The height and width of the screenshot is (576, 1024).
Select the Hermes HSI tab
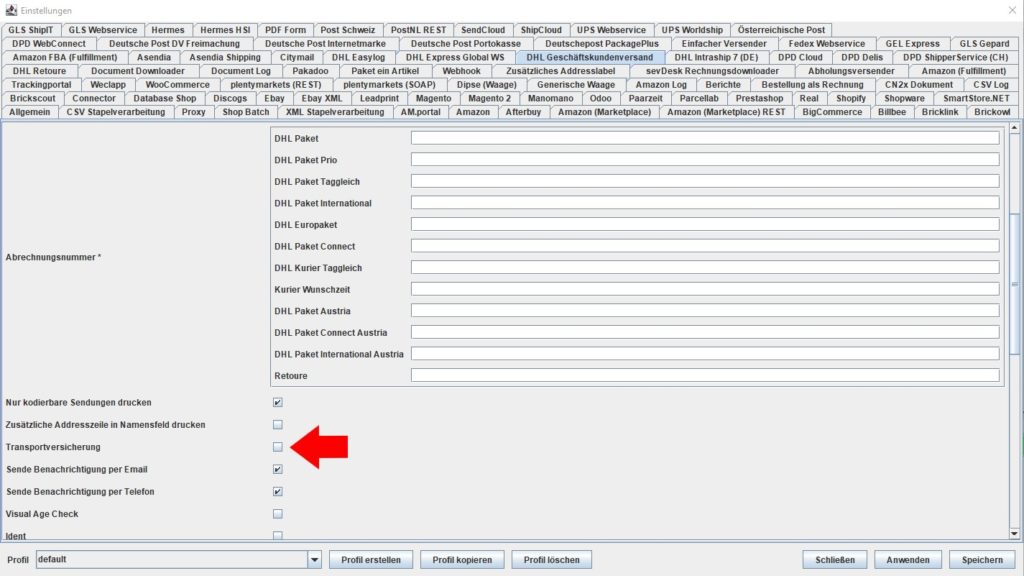[x=225, y=30]
